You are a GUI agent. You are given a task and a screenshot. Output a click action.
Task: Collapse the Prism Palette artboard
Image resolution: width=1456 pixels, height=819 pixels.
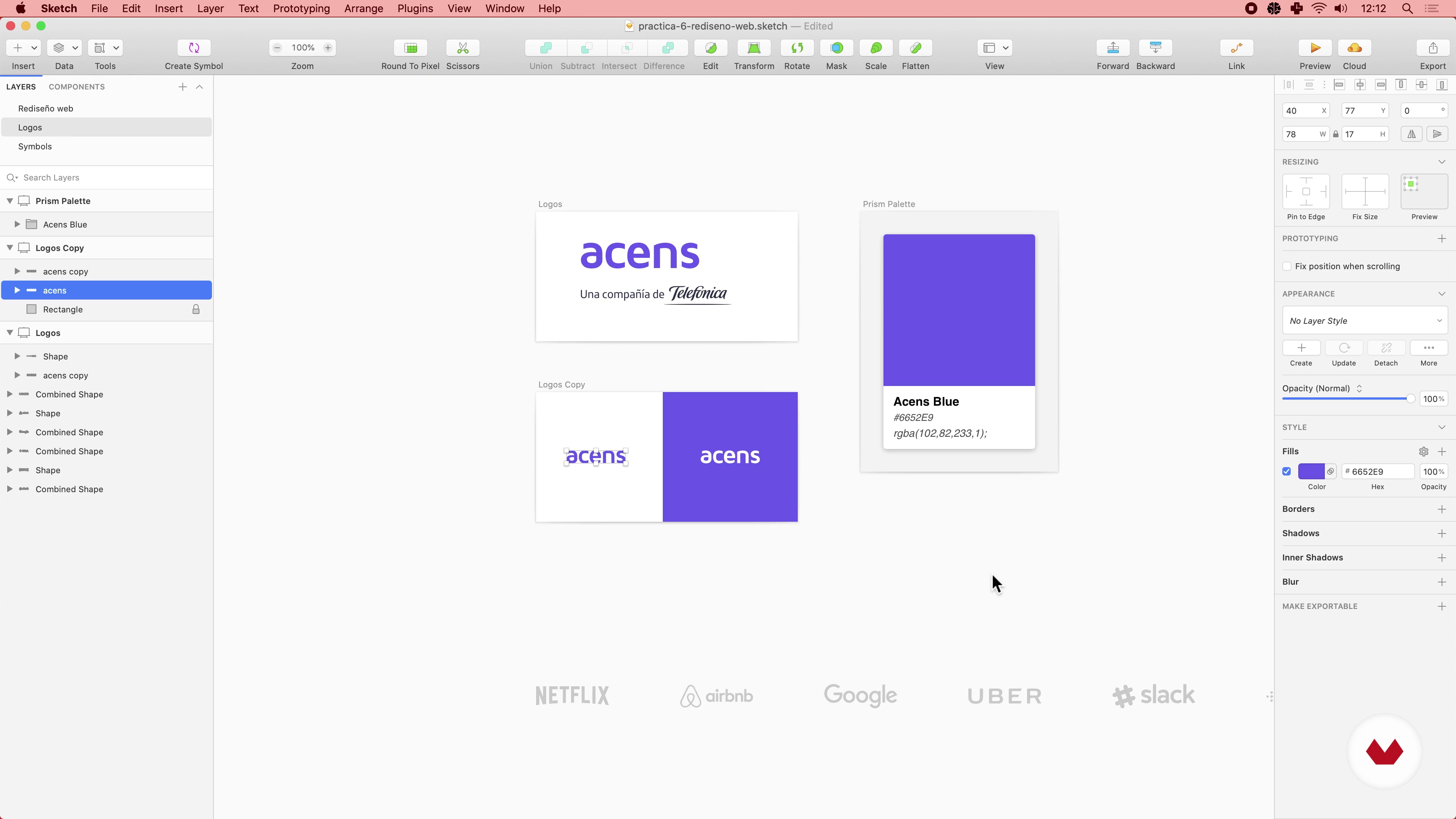coord(9,201)
